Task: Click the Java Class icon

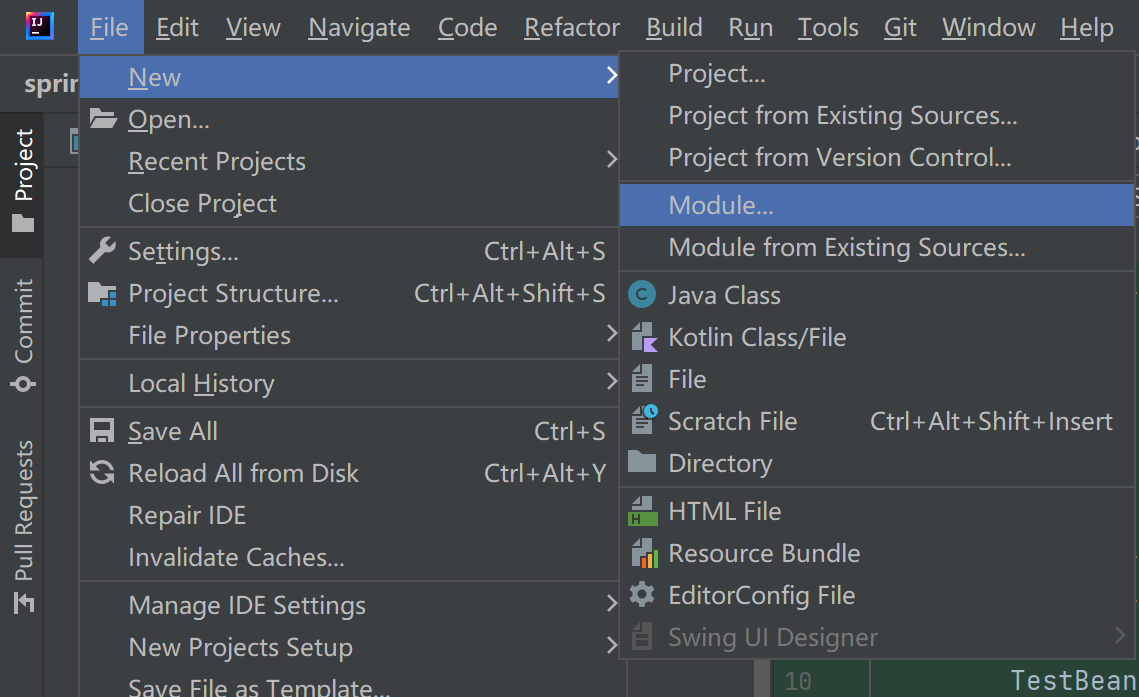Action: (642, 295)
